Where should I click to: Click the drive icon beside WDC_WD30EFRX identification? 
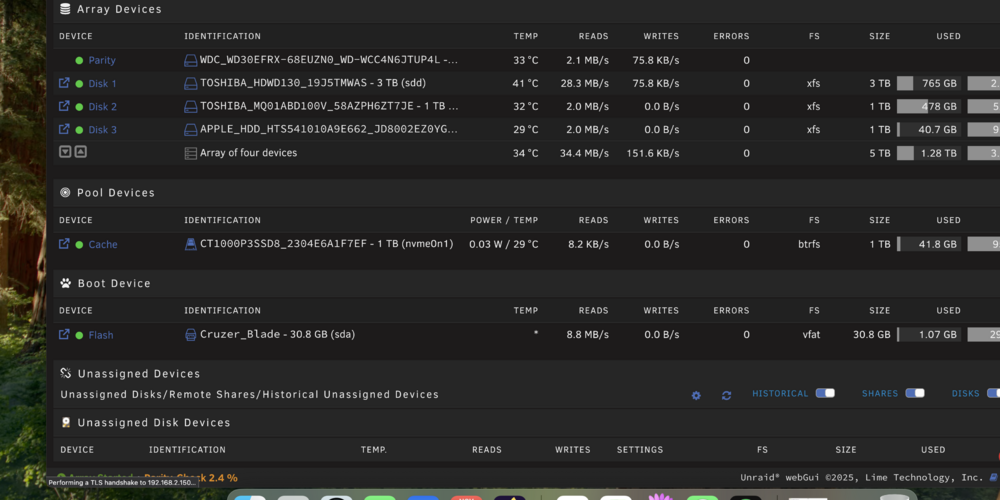point(191,61)
